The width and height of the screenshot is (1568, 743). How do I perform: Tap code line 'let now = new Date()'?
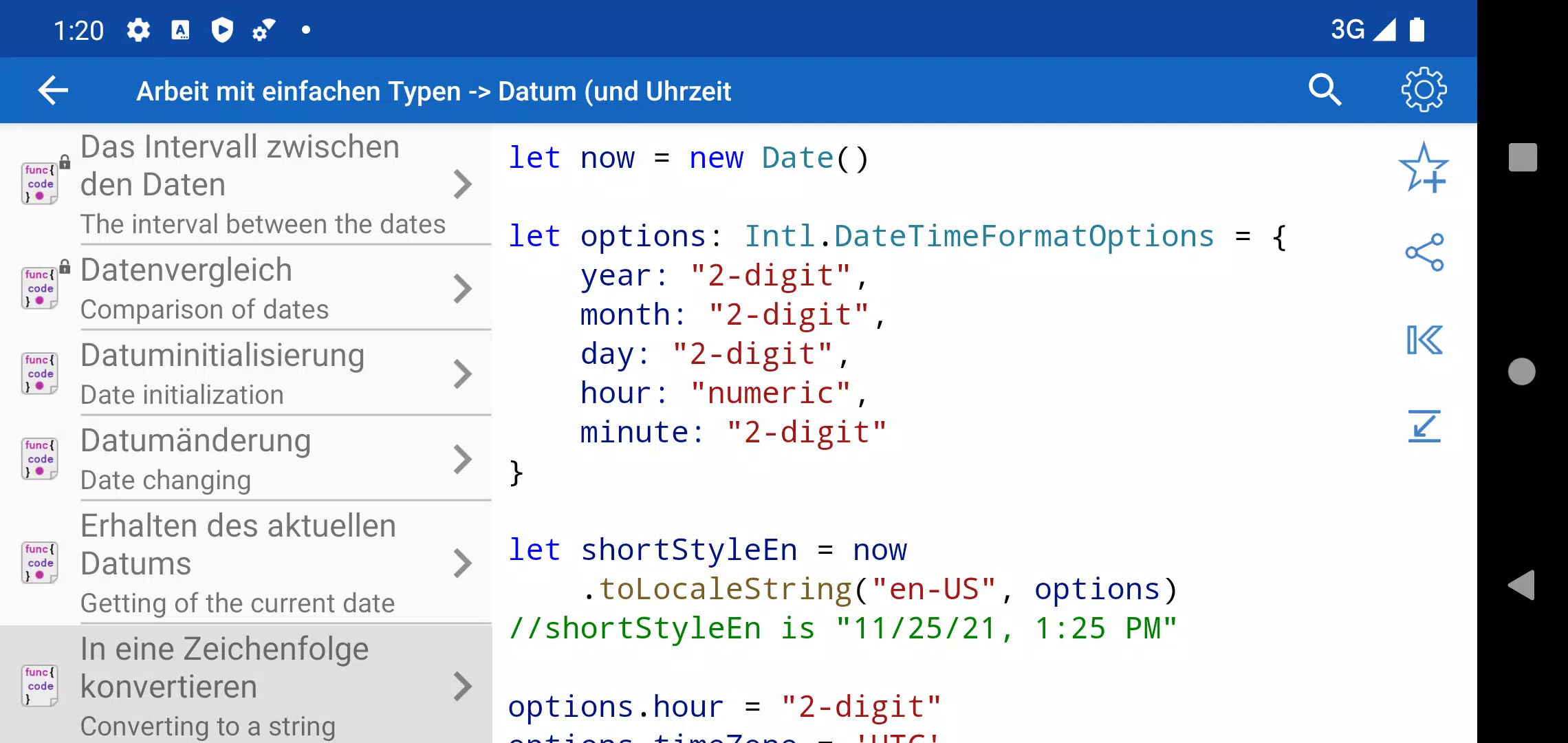coord(688,158)
